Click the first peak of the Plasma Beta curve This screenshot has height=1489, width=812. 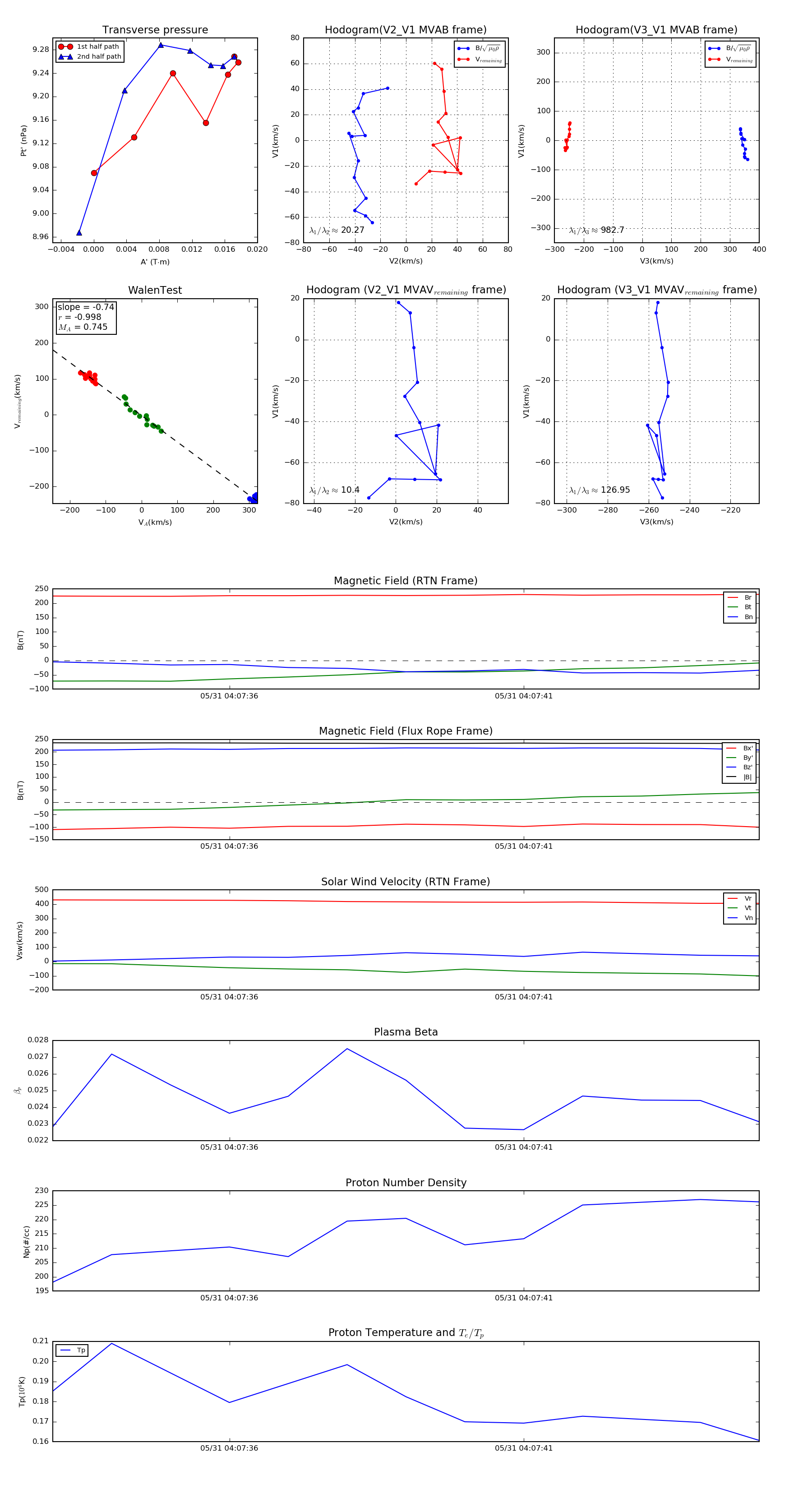click(x=111, y=1054)
